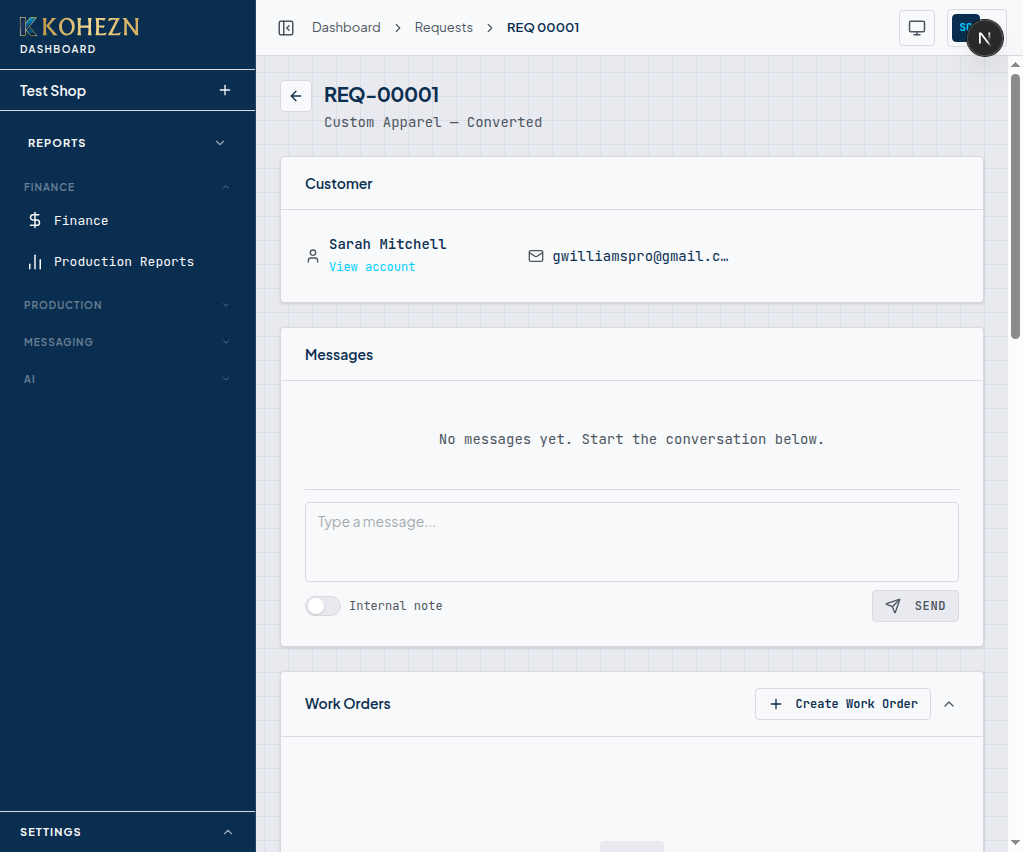Click the REQ 00001 breadcrumb
Screen dimensions: 1023x852
point(543,27)
